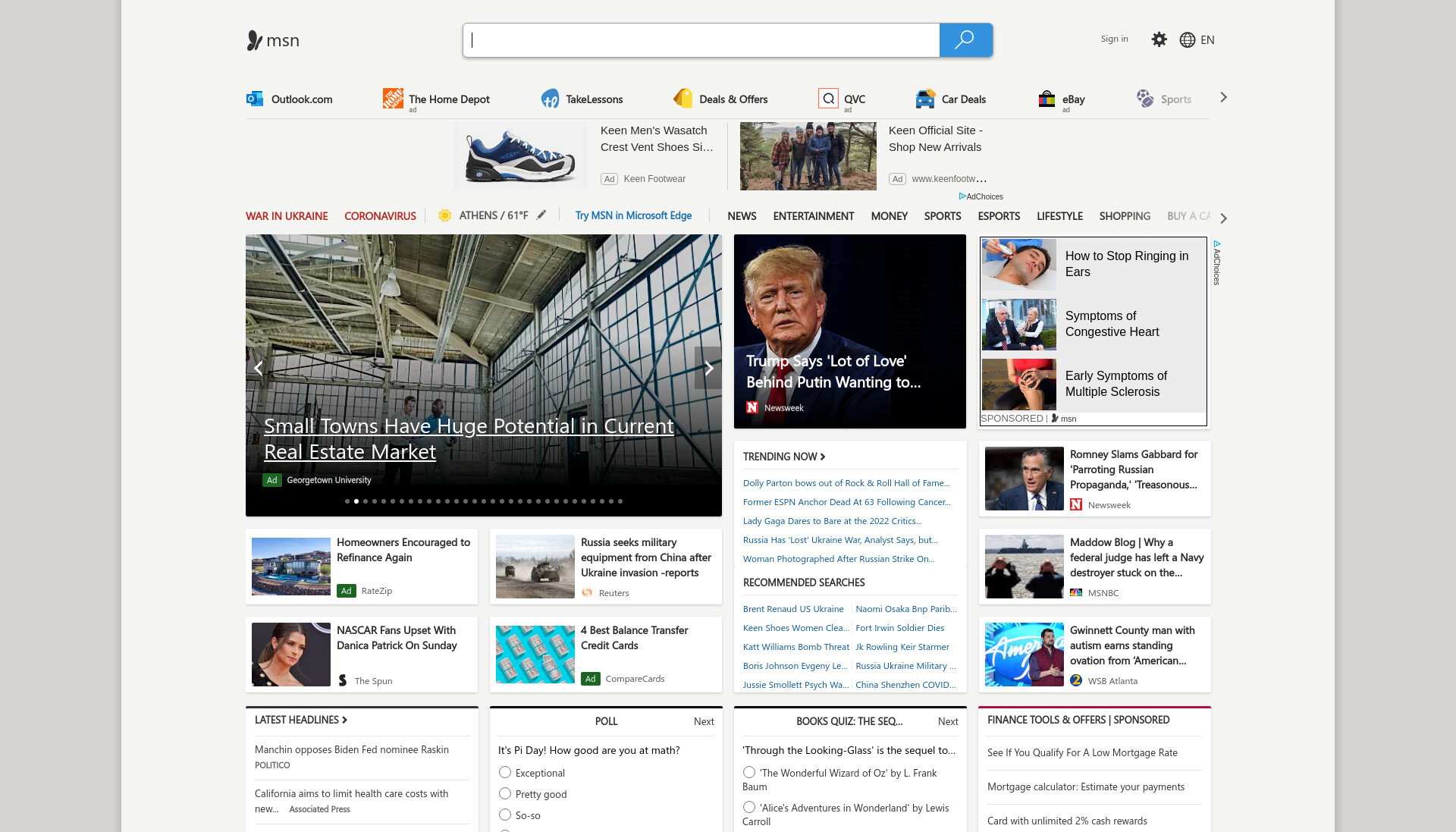
Task: Click the Sign in link
Action: coord(1114,39)
